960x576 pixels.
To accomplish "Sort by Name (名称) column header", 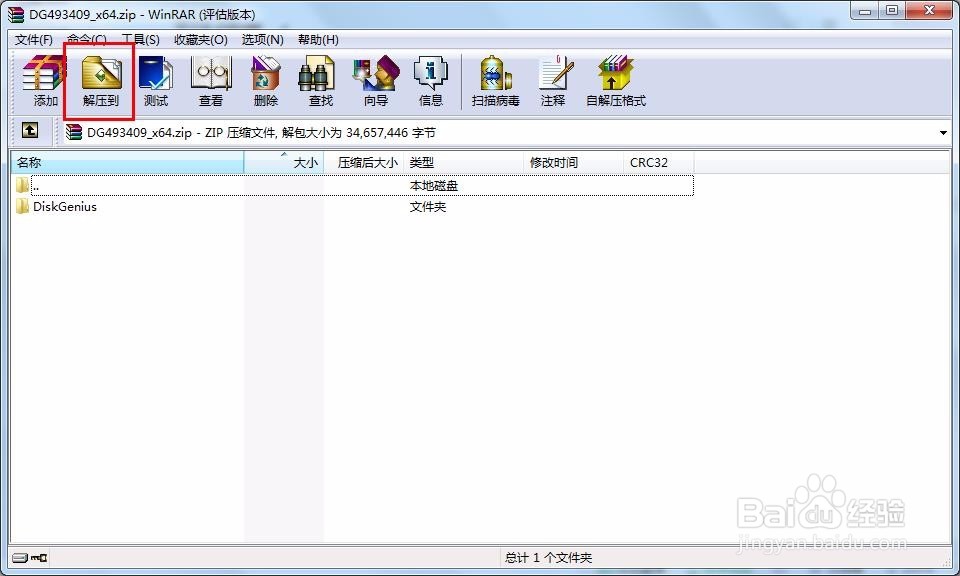I will (127, 163).
